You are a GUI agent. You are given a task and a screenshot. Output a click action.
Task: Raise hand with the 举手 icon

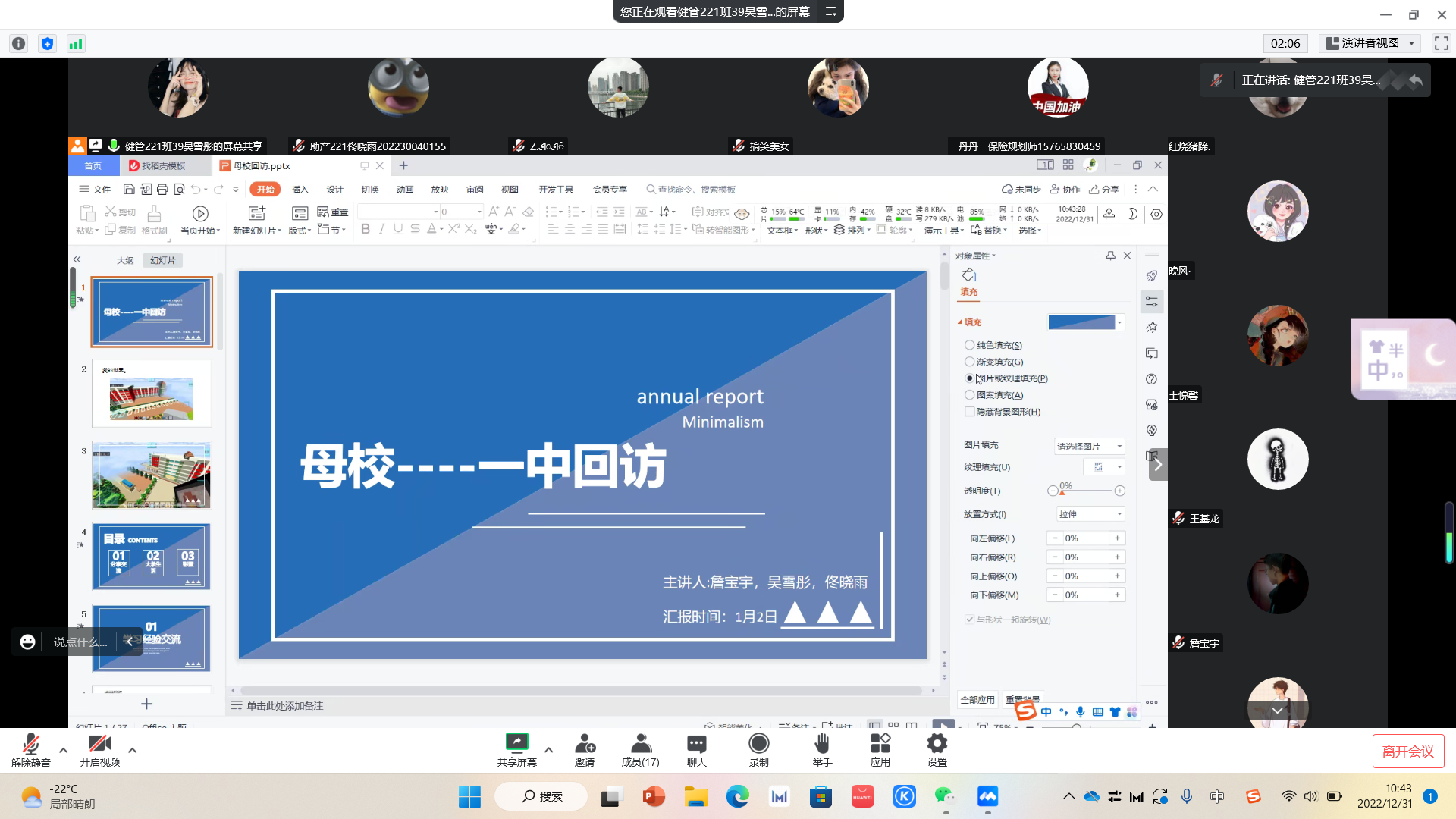pos(822,742)
